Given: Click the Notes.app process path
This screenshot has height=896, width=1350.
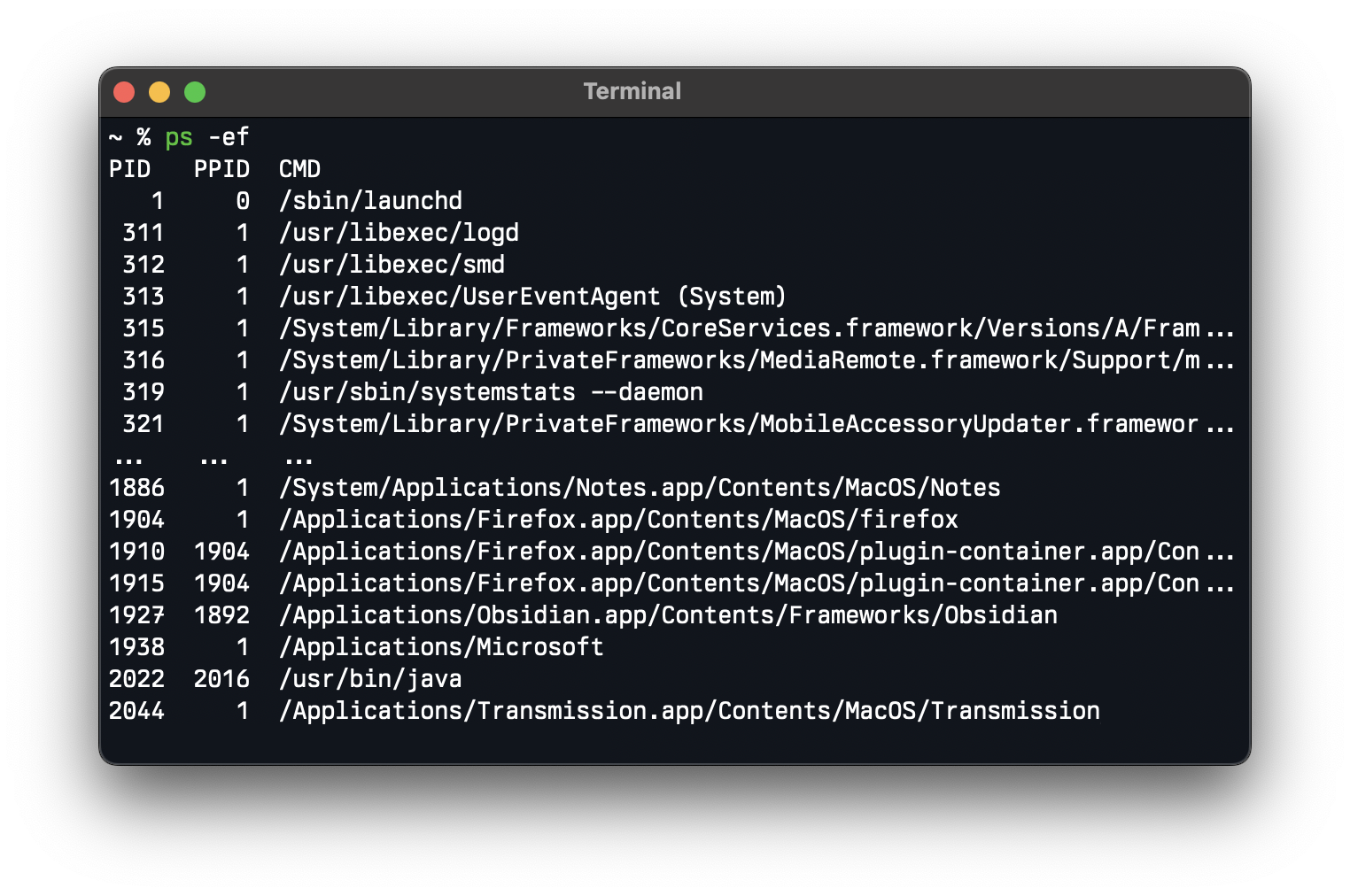Looking at the screenshot, I should click(640, 488).
